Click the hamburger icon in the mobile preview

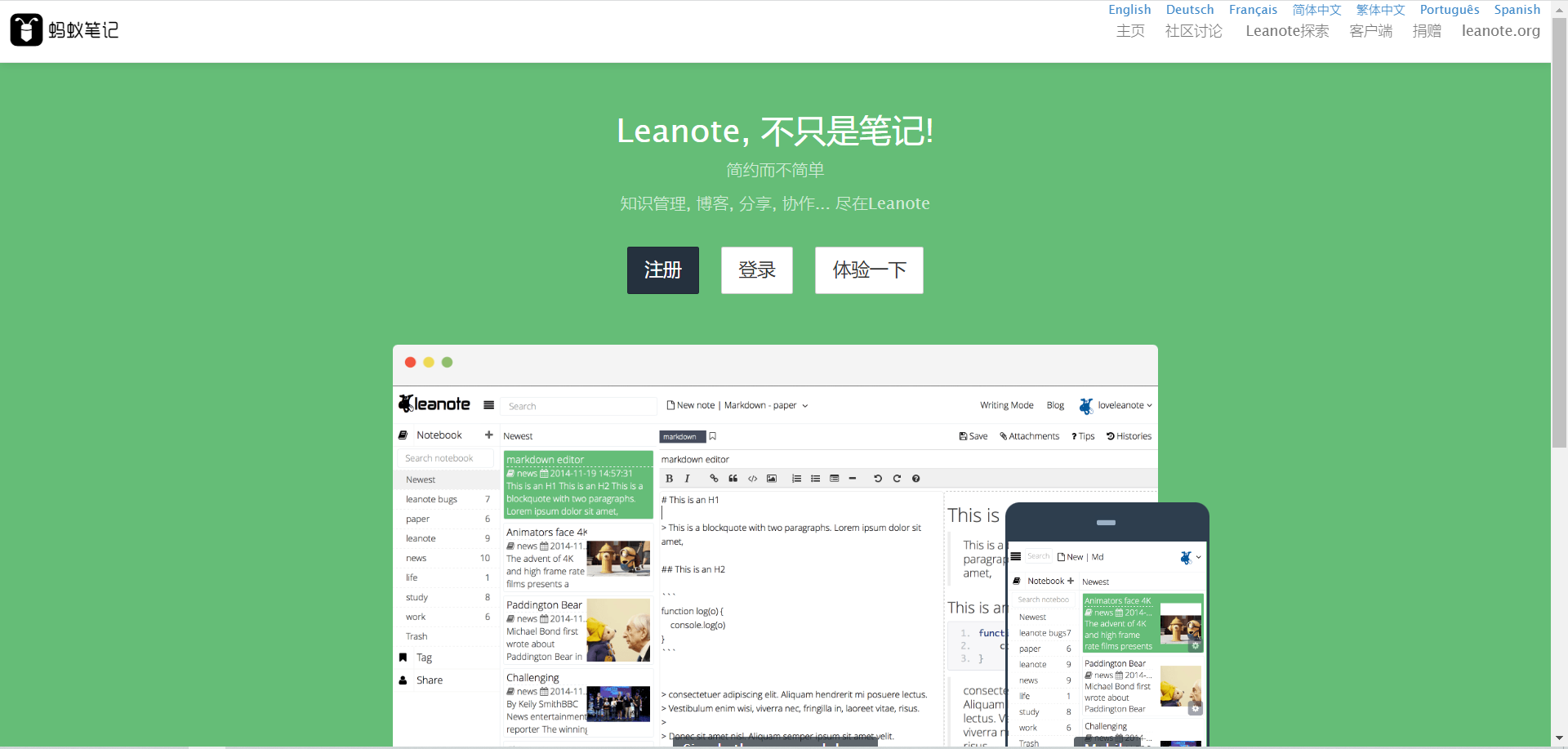(x=1016, y=556)
